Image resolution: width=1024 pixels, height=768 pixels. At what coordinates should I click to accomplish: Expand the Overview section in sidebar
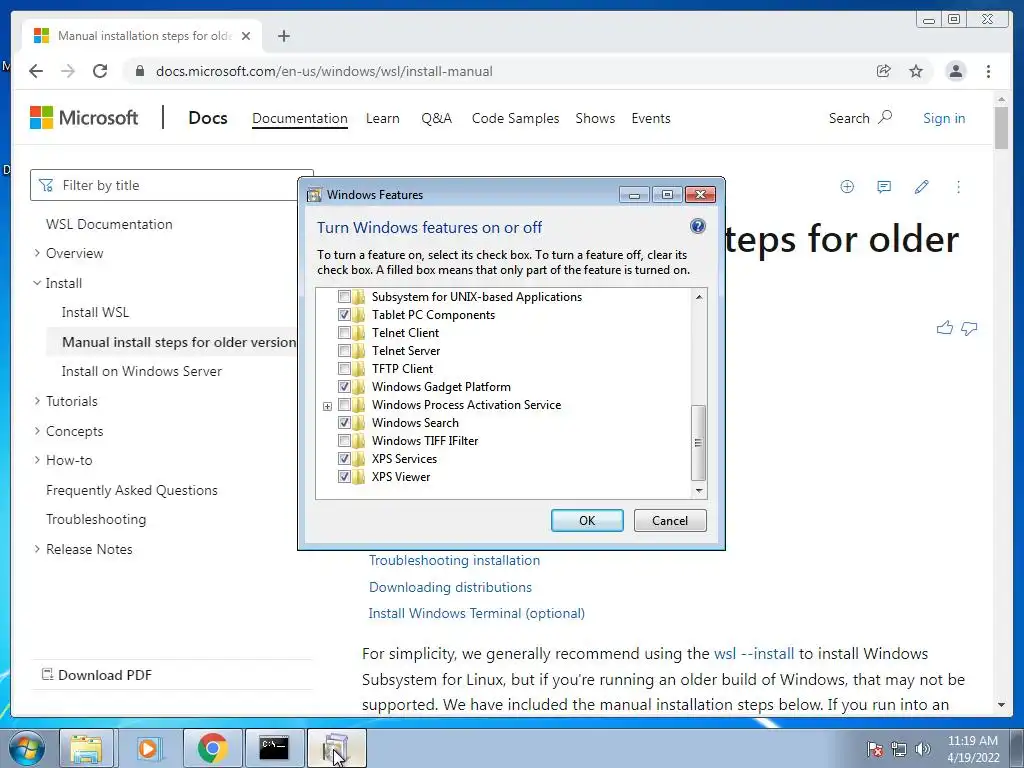(37, 253)
